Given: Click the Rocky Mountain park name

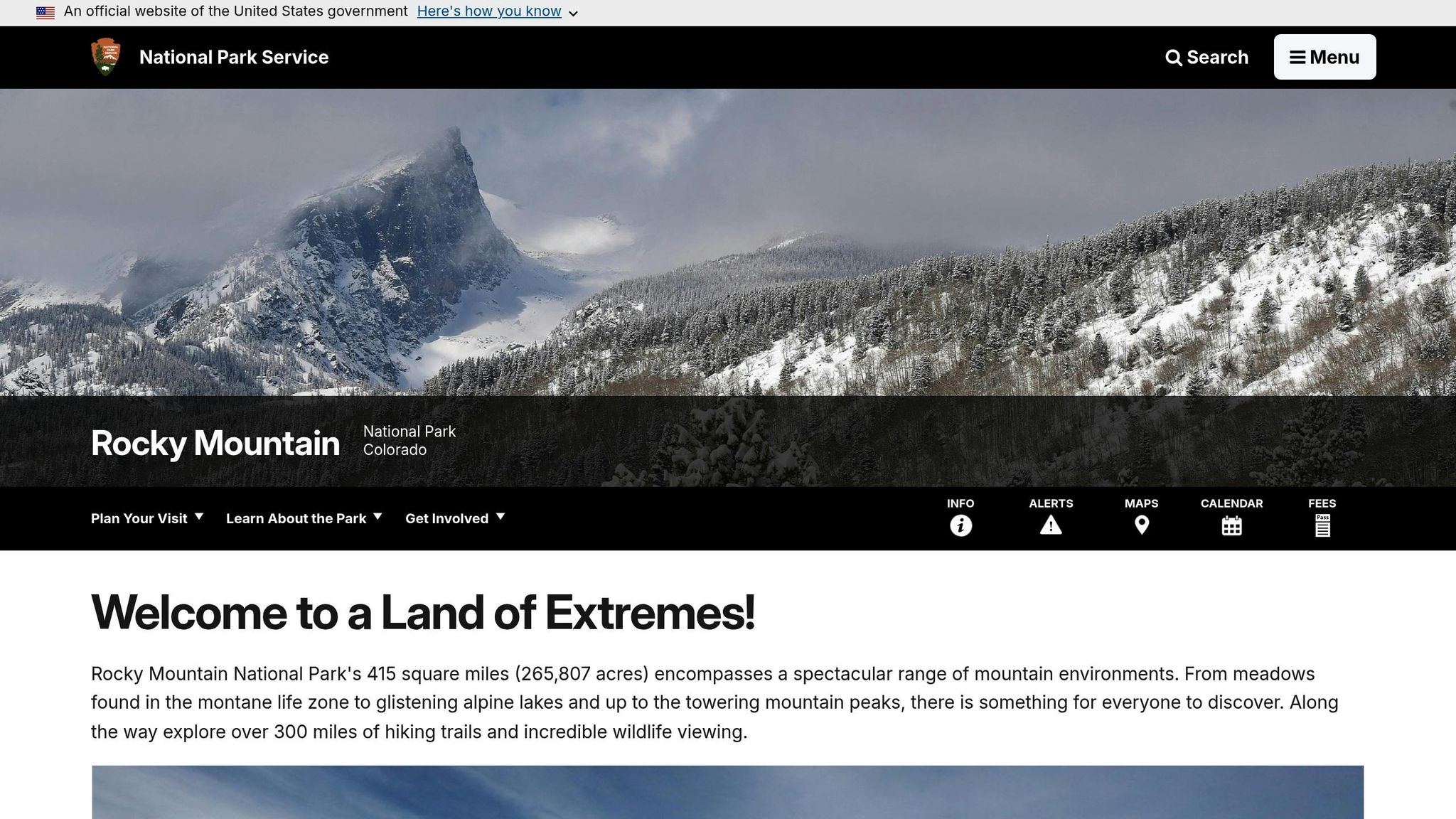Looking at the screenshot, I should pos(215,443).
